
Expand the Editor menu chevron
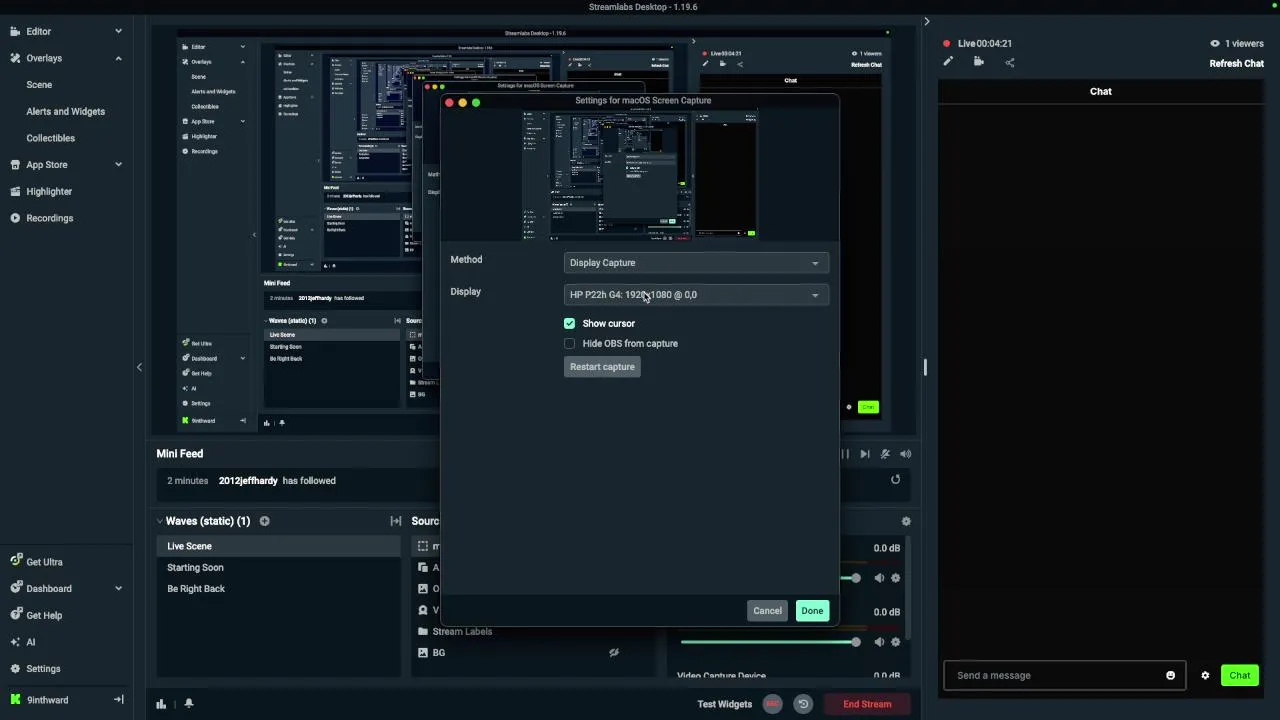[118, 31]
